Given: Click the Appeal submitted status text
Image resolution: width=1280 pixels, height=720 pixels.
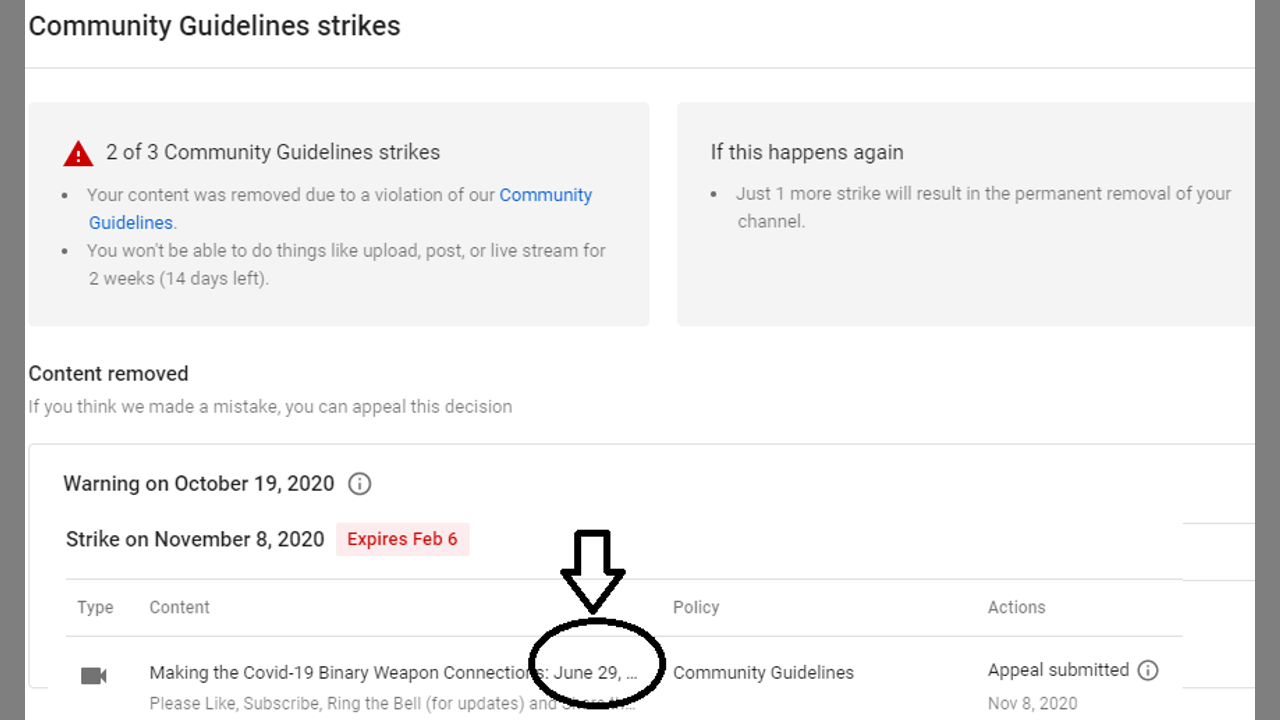Looking at the screenshot, I should click(x=1058, y=670).
